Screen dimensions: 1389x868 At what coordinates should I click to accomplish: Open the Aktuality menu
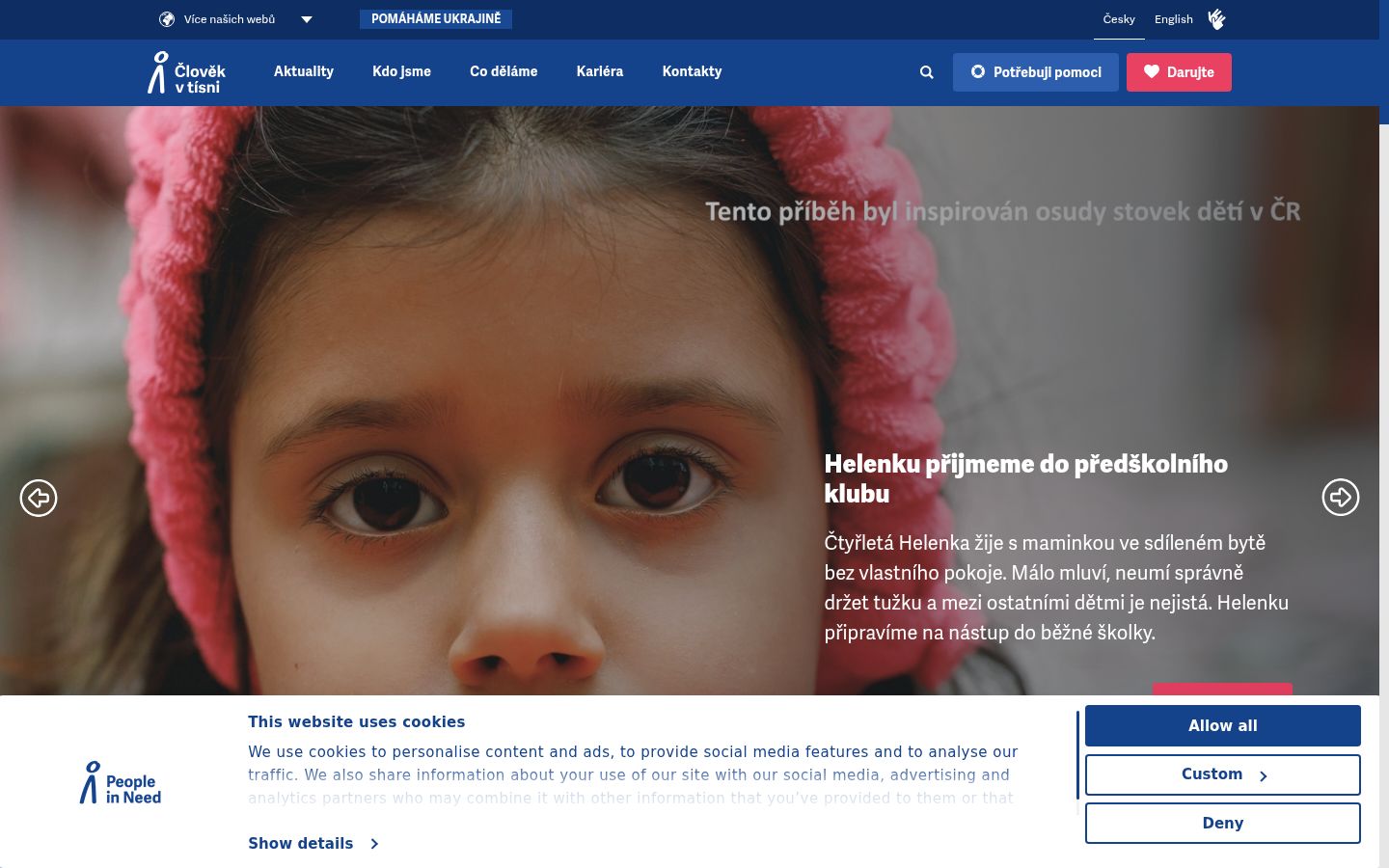coord(304,71)
